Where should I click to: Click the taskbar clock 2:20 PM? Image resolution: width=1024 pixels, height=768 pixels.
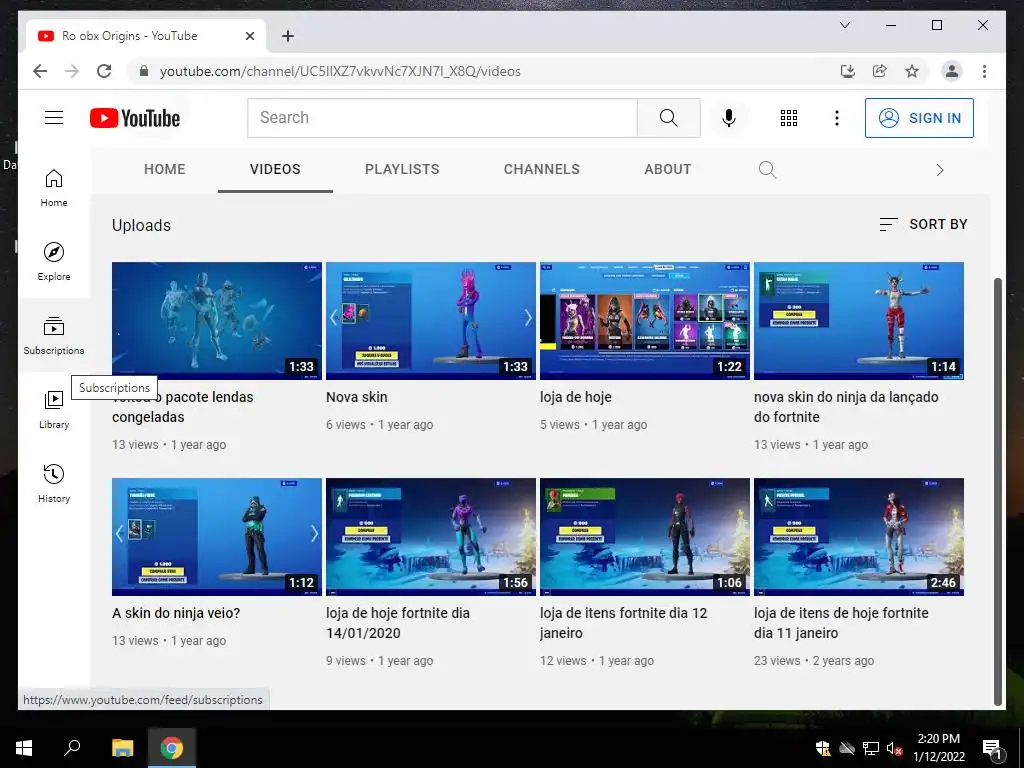coord(938,748)
